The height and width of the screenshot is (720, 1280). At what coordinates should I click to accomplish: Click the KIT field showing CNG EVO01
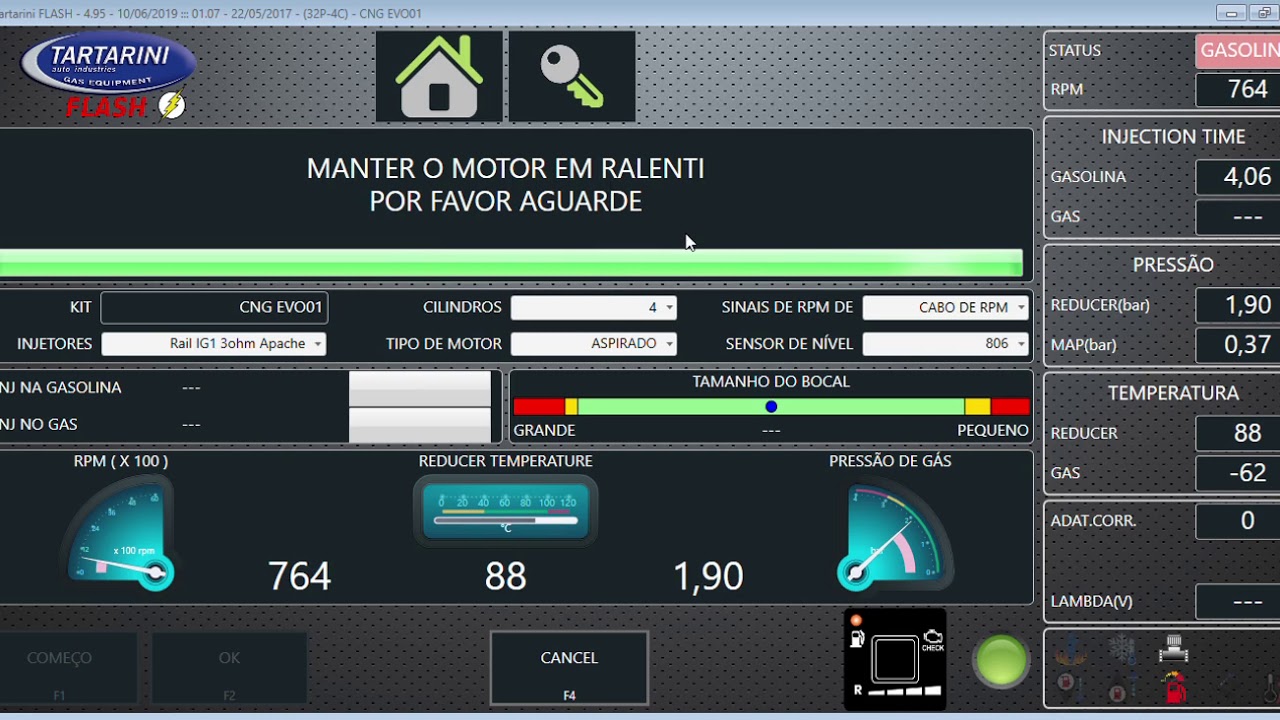click(x=214, y=308)
